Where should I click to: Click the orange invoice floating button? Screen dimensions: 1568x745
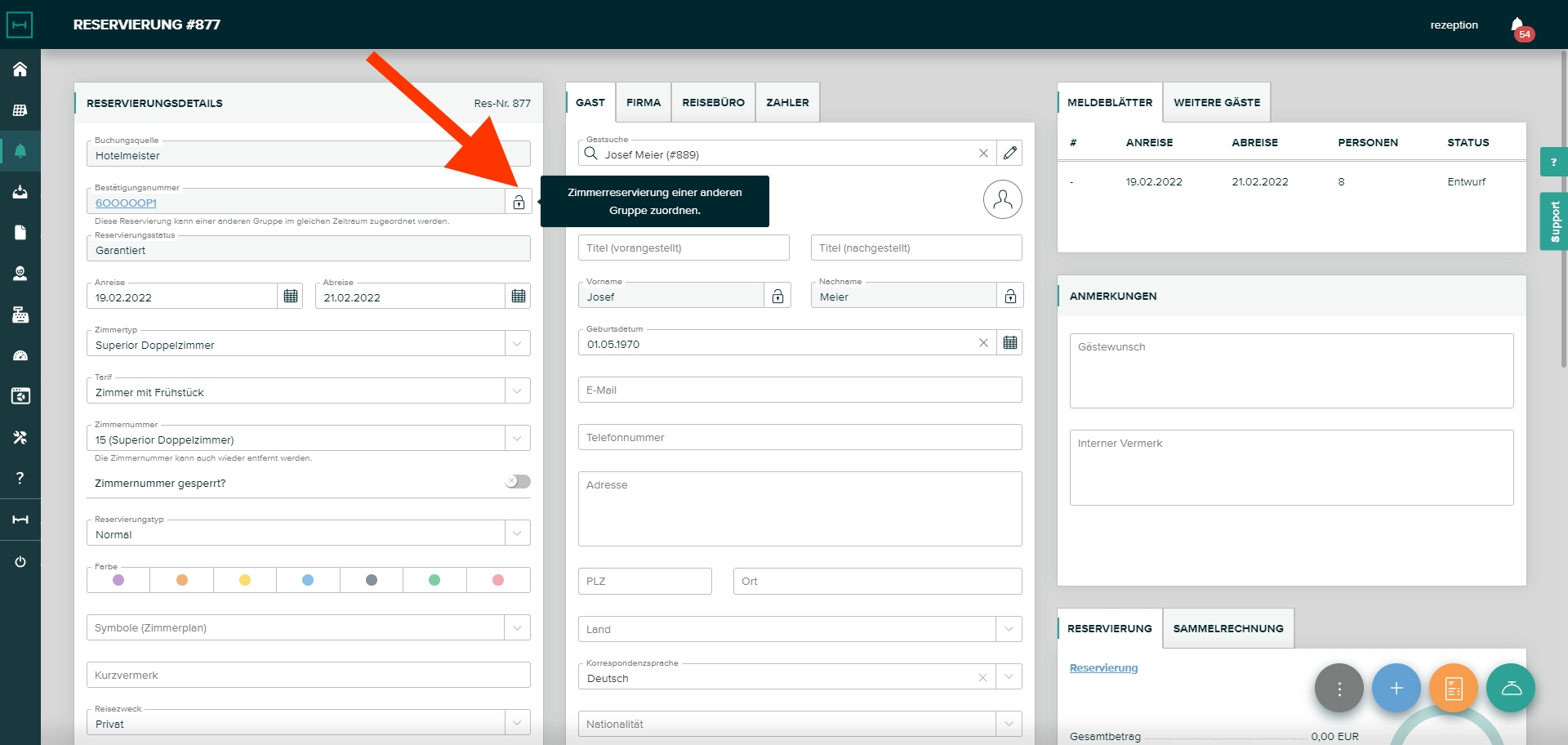click(1453, 688)
